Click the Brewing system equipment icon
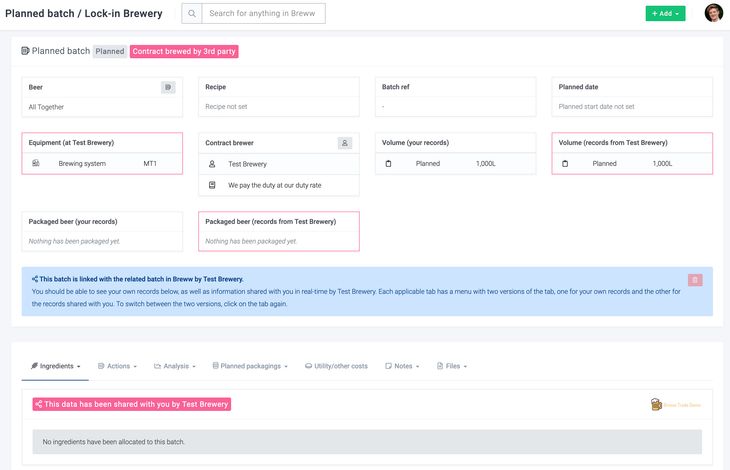Screen dimensions: 730x470 click(36, 163)
